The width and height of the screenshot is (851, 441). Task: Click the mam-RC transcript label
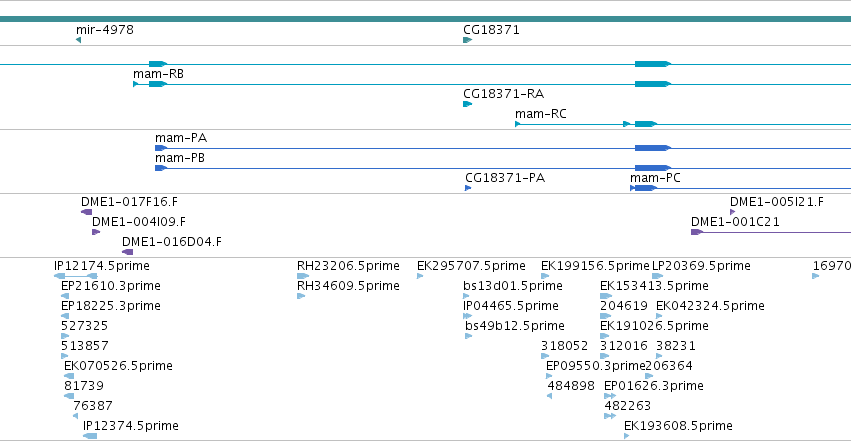(541, 114)
